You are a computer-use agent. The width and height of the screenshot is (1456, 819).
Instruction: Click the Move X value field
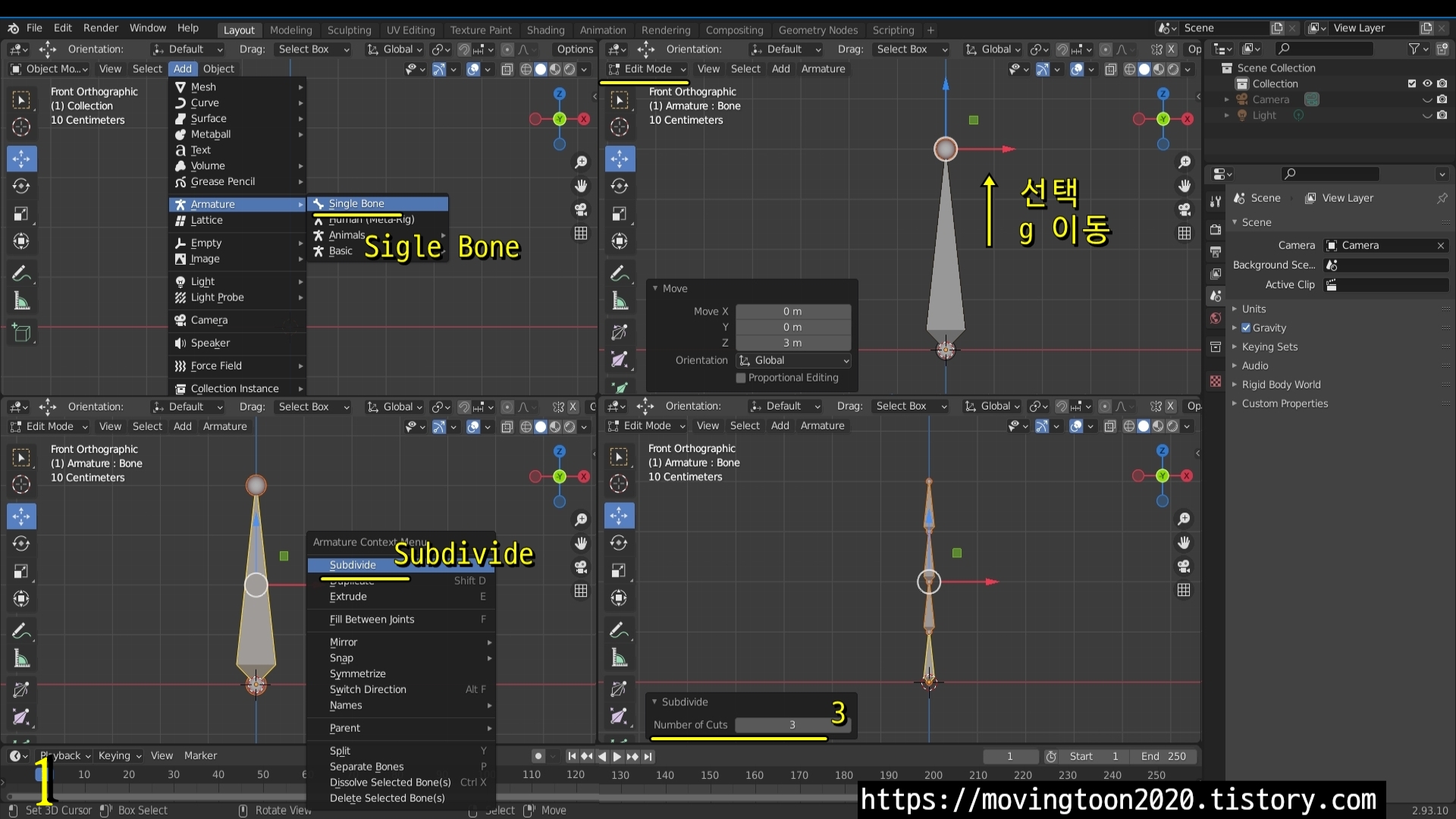pyautogui.click(x=792, y=311)
